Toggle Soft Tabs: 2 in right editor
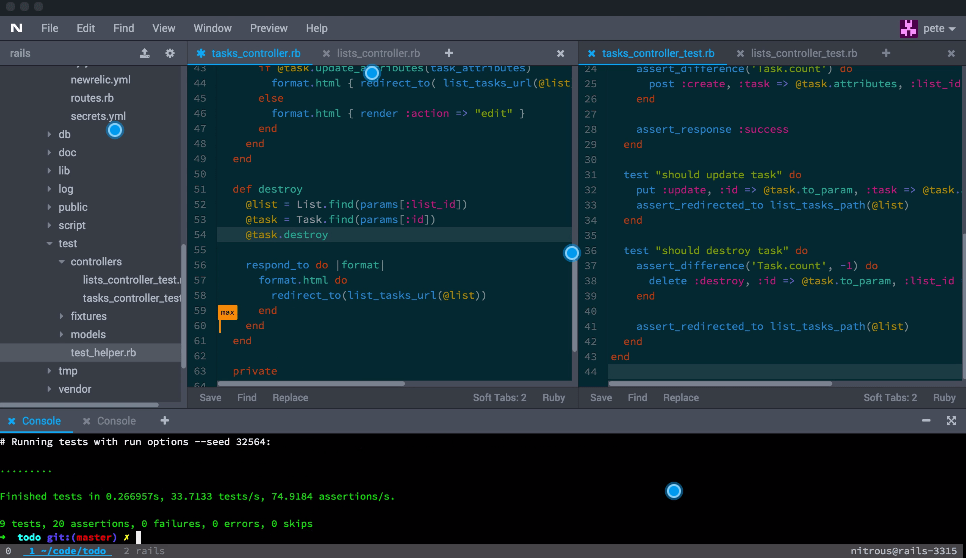Screen dimensions: 966x558 [x=890, y=397]
